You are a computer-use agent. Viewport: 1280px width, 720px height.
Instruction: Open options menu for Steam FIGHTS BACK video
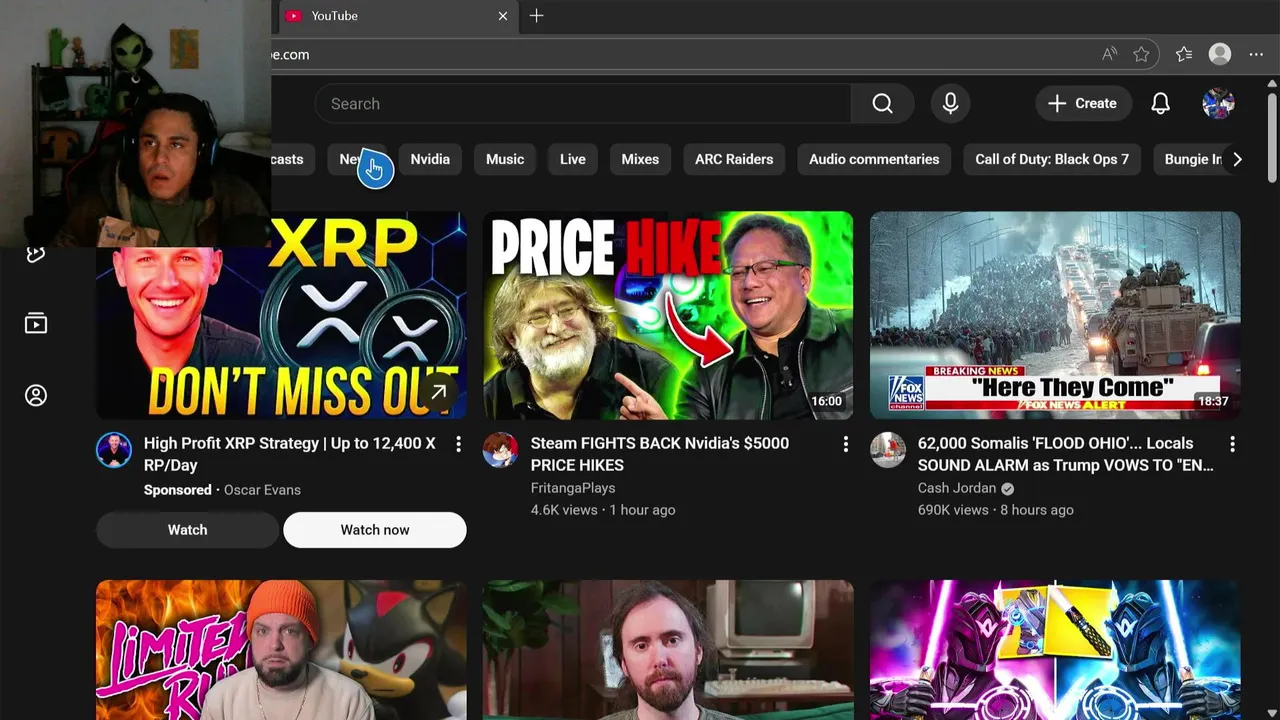tap(845, 444)
